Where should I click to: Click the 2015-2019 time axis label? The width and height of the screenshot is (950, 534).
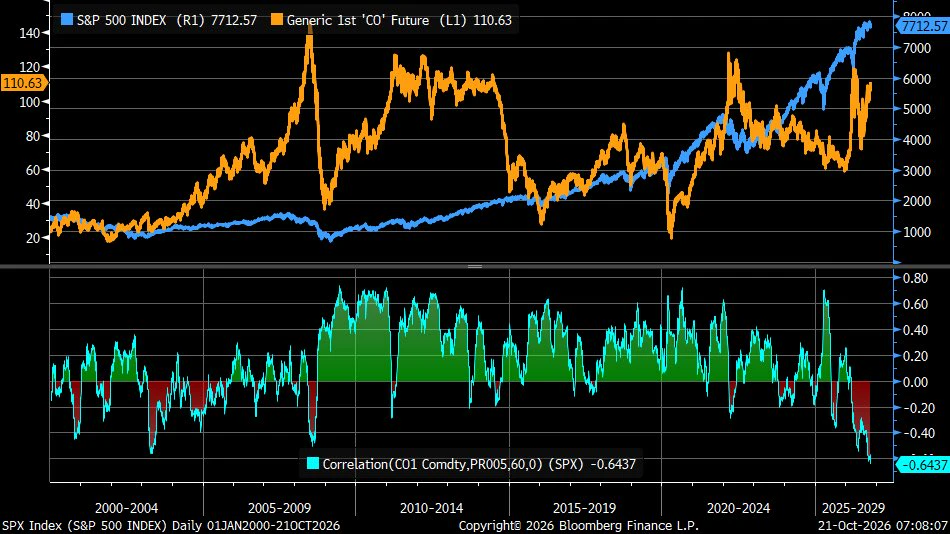tap(584, 508)
